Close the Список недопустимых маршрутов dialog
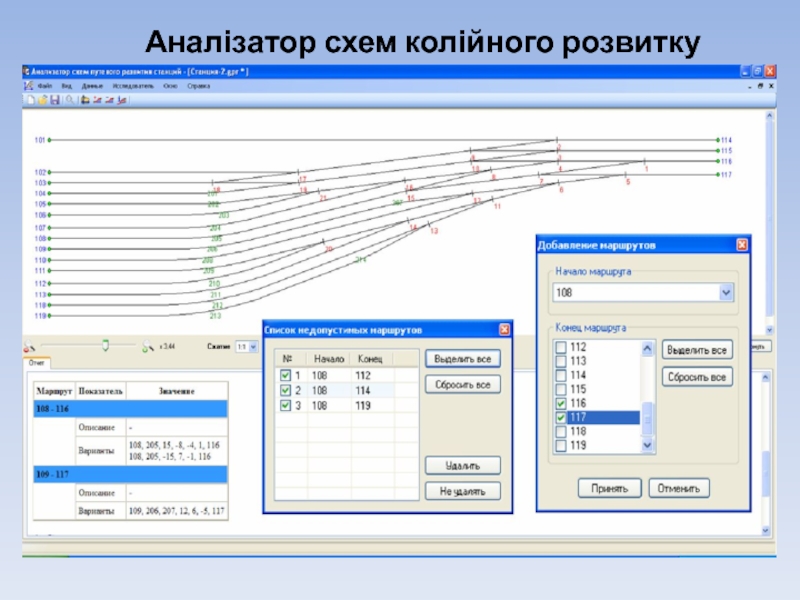 (x=504, y=330)
